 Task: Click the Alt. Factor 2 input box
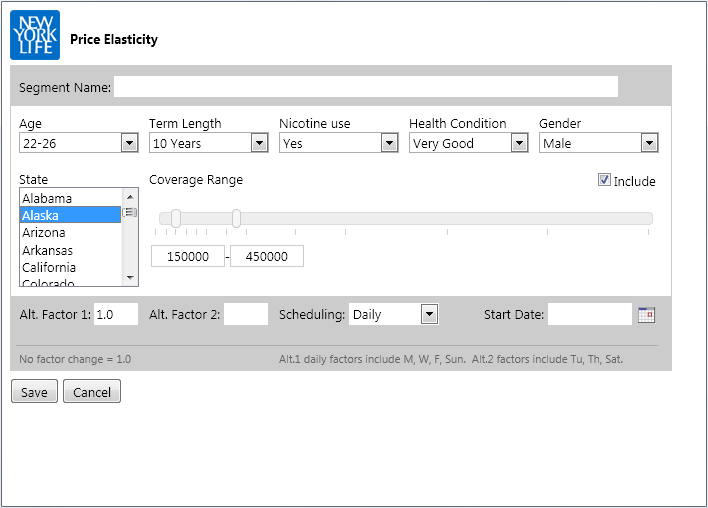(246, 314)
